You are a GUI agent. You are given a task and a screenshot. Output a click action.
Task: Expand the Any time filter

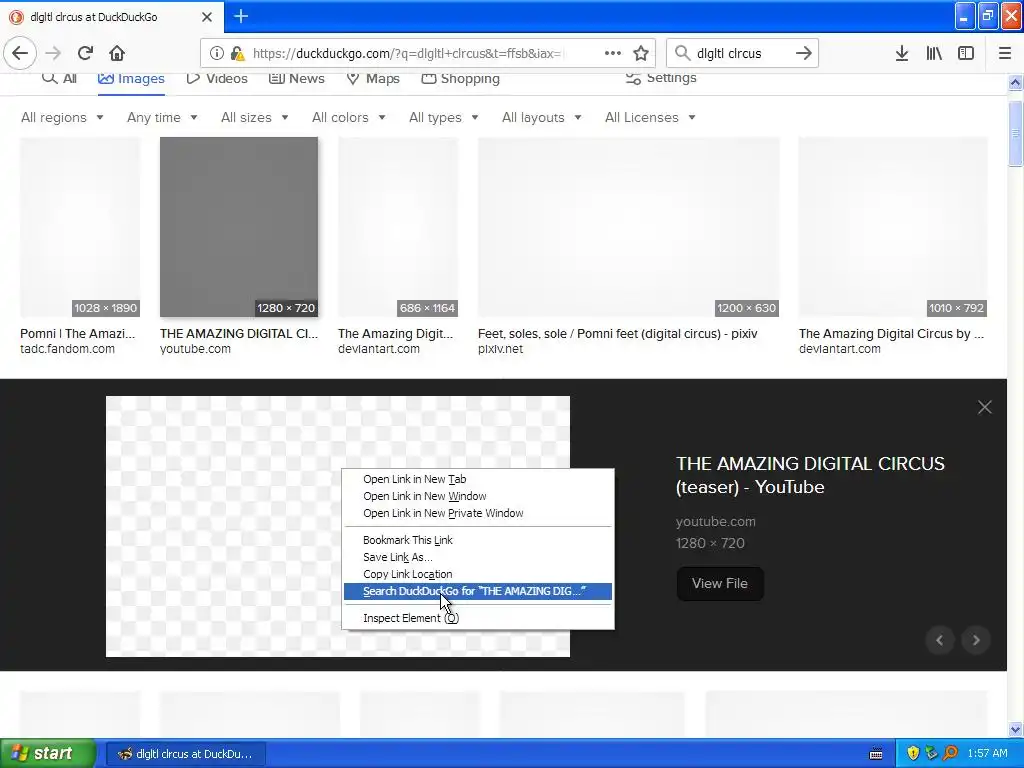point(162,118)
